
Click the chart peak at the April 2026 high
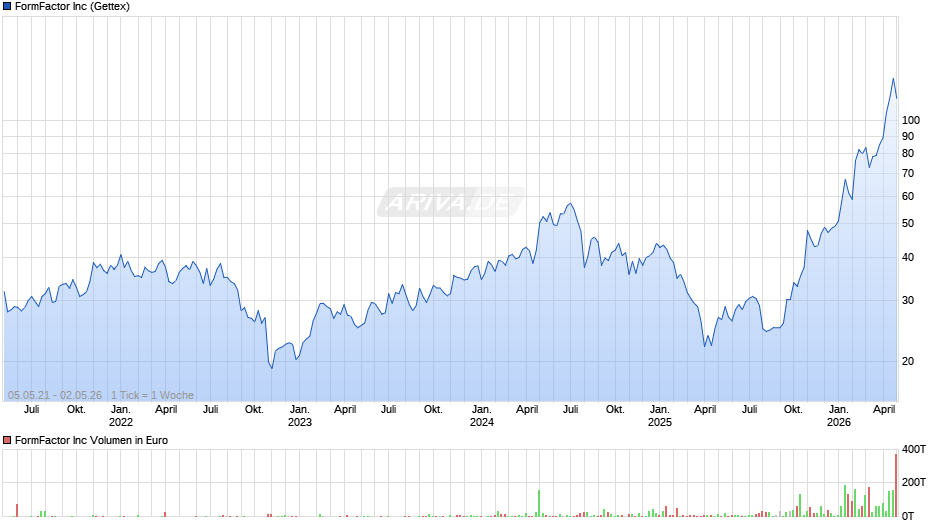pyautogui.click(x=893, y=79)
